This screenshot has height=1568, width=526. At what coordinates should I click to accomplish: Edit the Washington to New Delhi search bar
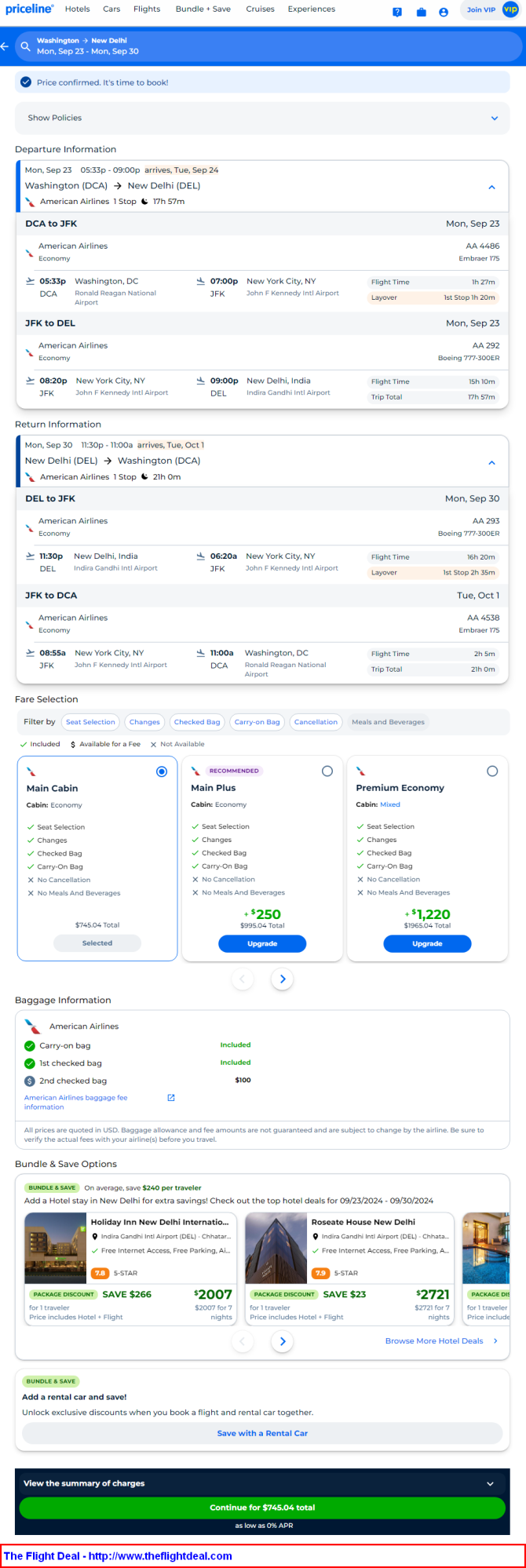[270, 46]
